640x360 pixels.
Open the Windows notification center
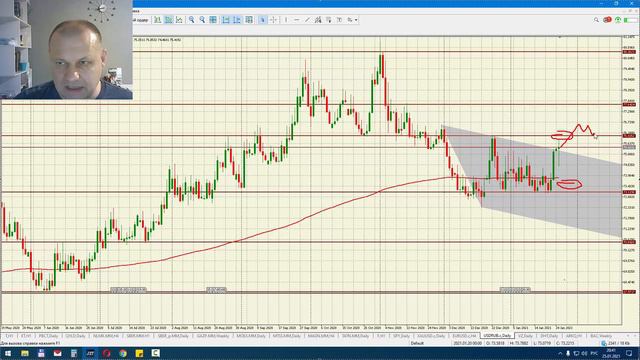pyautogui.click(x=629, y=353)
